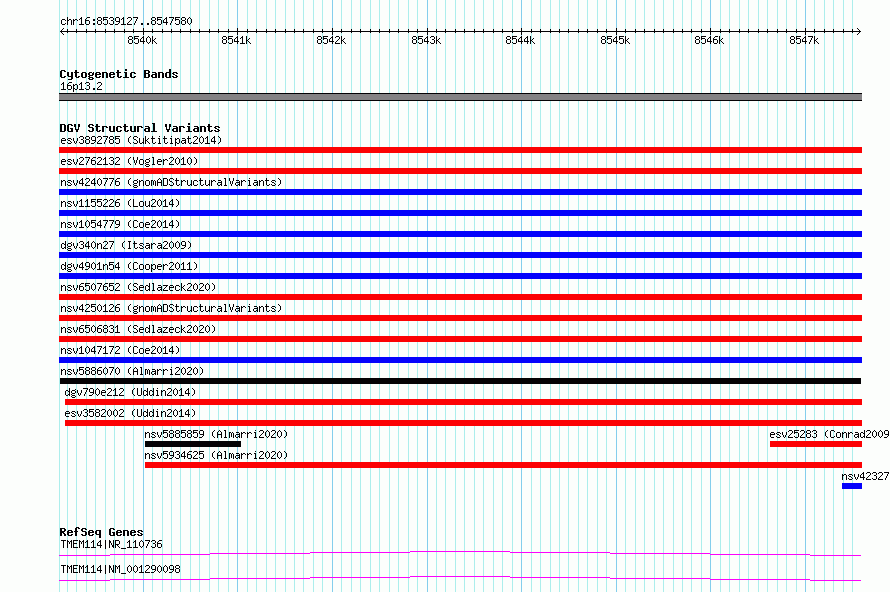Click the red bar under esv3582002
The image size is (890, 592).
coord(463,423)
